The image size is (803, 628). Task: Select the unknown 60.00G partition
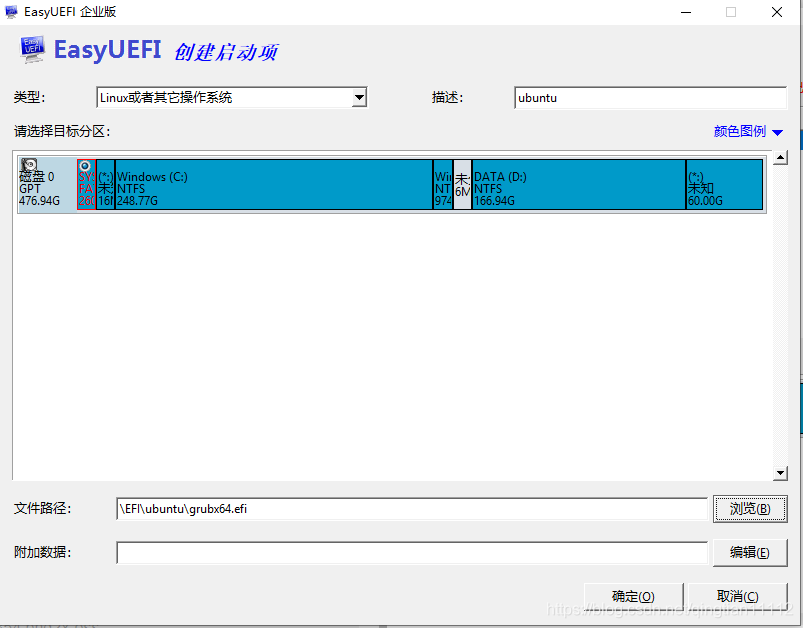[725, 184]
